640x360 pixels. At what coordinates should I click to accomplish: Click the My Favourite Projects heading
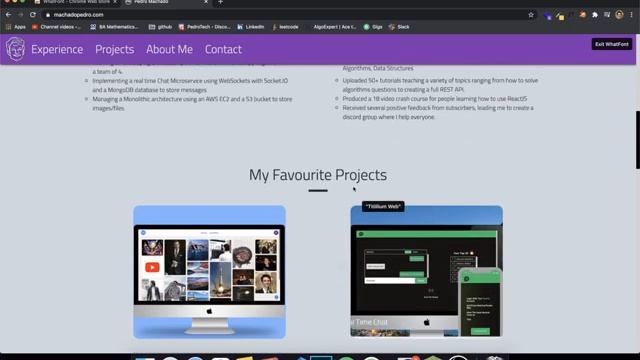[318, 175]
